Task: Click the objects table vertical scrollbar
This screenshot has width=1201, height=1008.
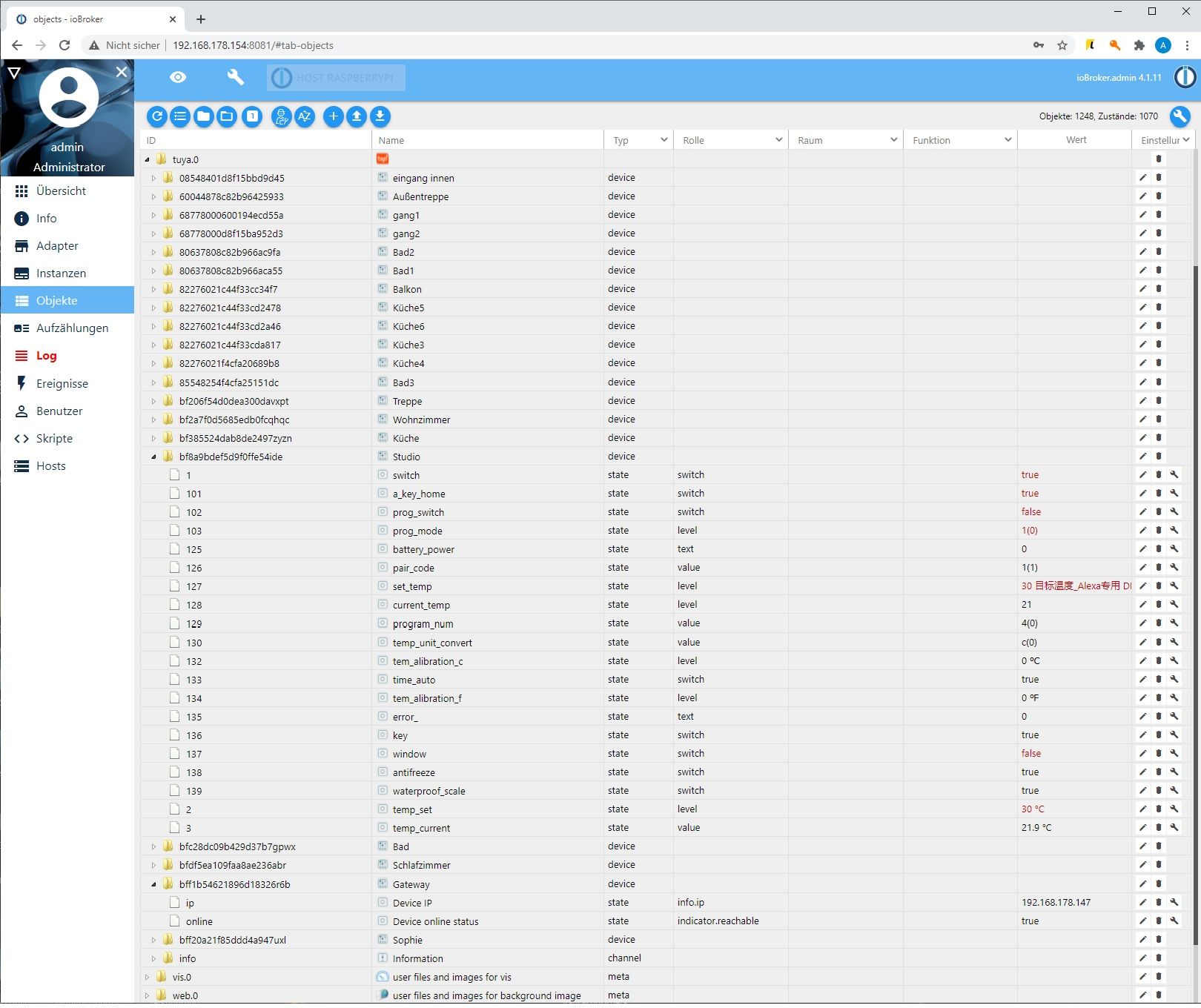Action: (x=1197, y=604)
